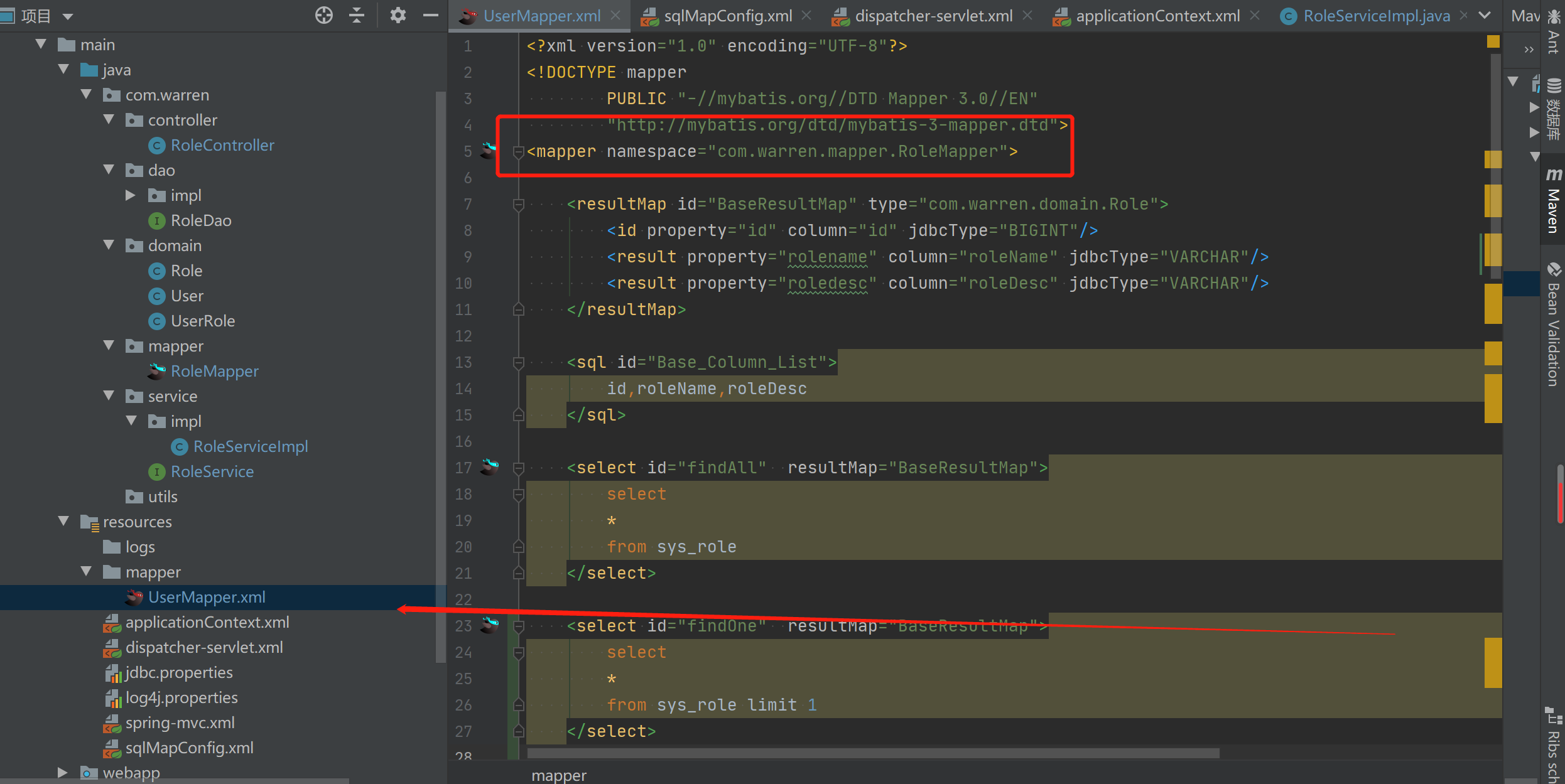
Task: Switch to RoleServiceImpl.java tab
Action: point(1377,16)
